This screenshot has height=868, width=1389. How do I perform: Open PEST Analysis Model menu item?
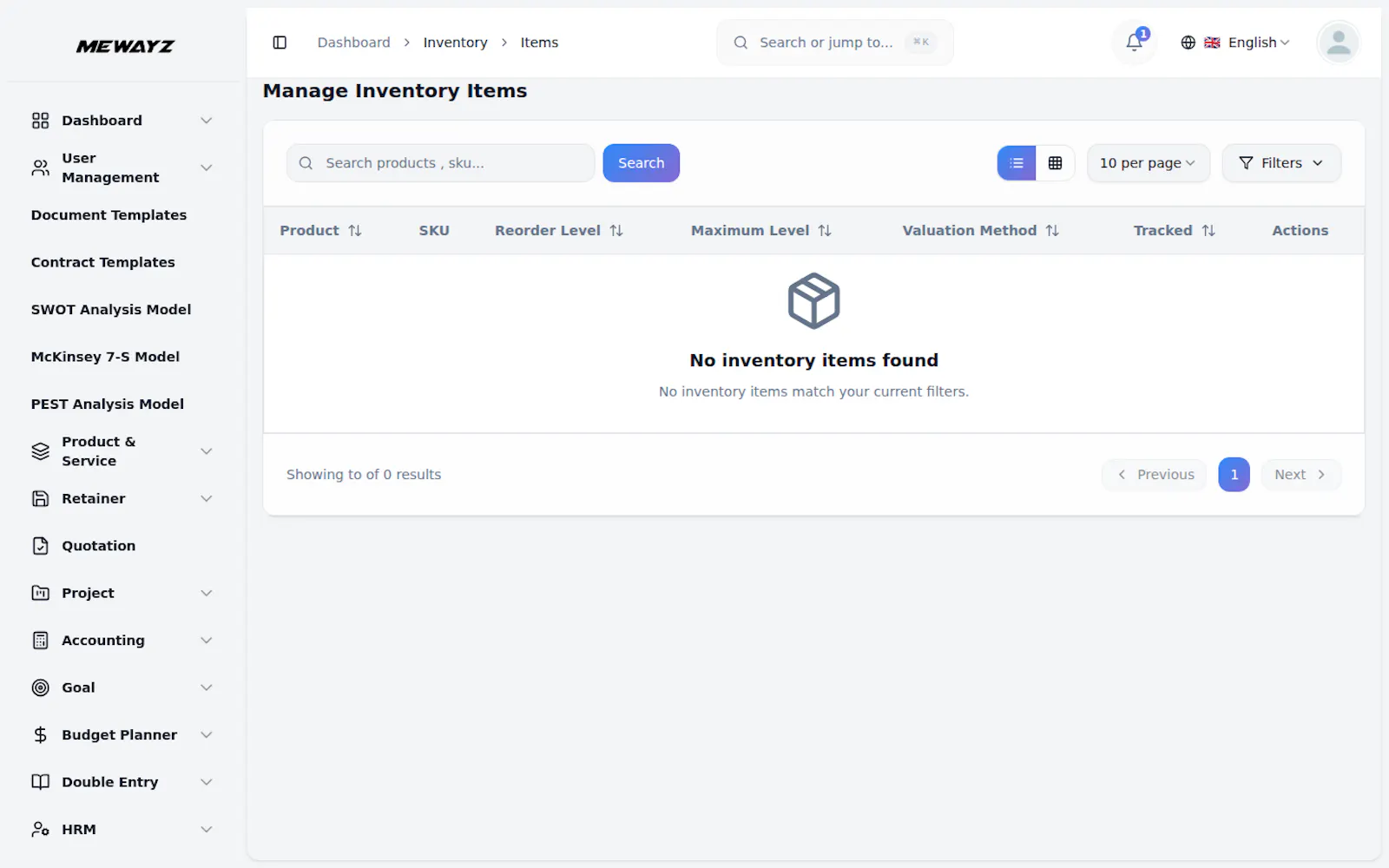[108, 404]
